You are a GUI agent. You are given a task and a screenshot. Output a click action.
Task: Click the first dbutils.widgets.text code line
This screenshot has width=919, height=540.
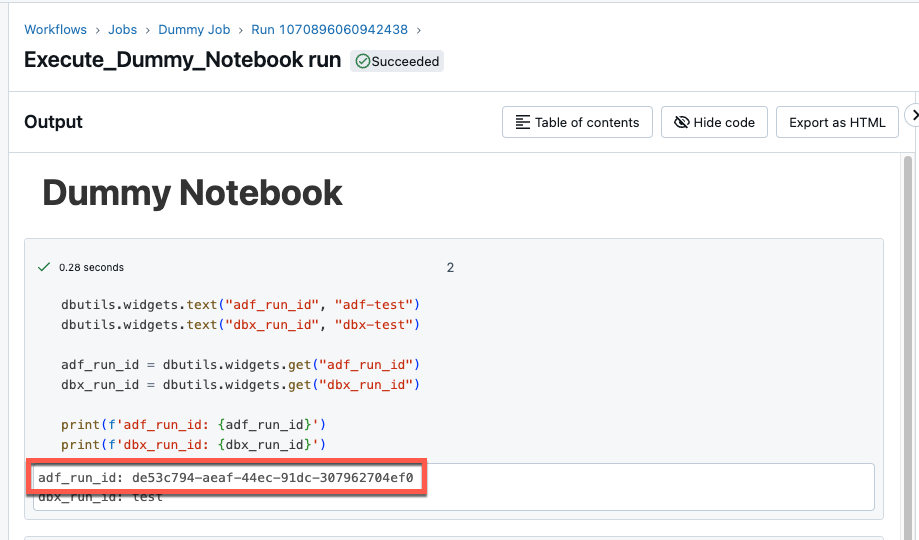point(240,304)
